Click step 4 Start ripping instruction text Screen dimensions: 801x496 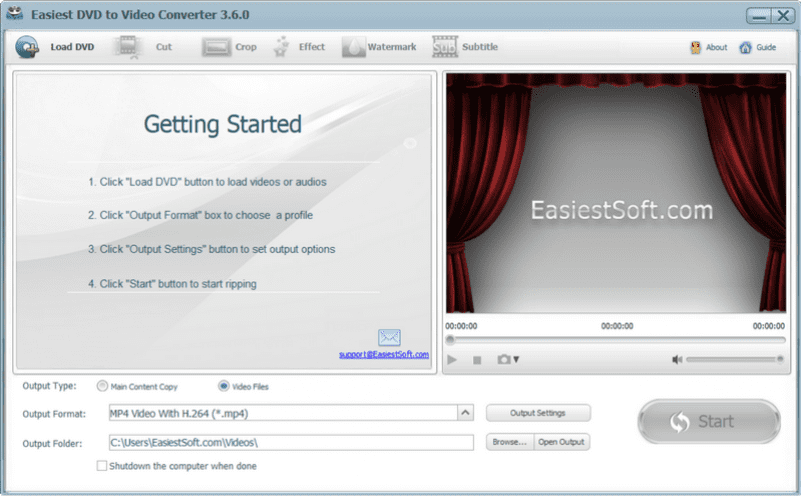(172, 284)
